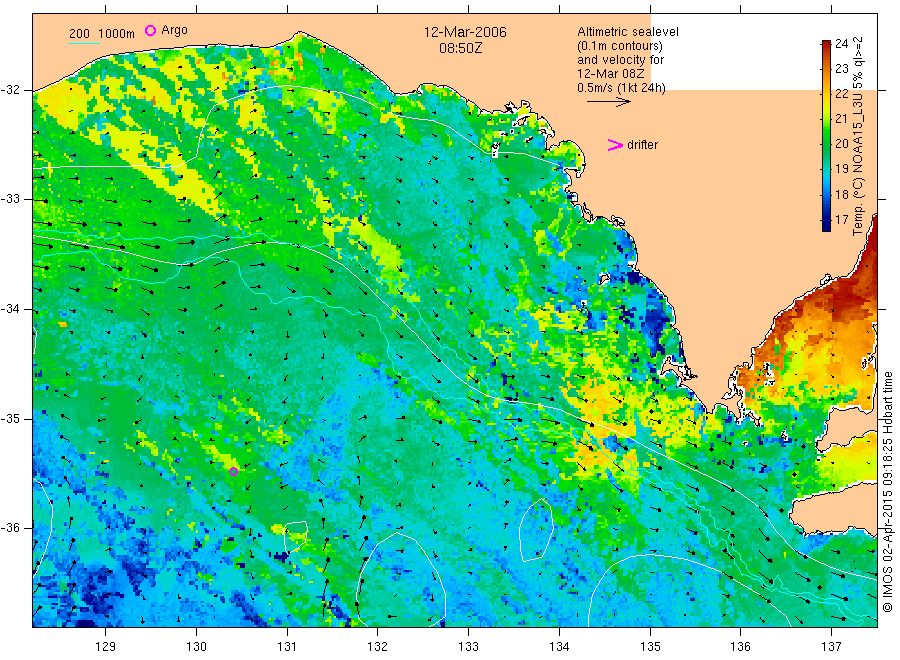
Task: Click the 20 value on temperature scale
Action: click(841, 143)
